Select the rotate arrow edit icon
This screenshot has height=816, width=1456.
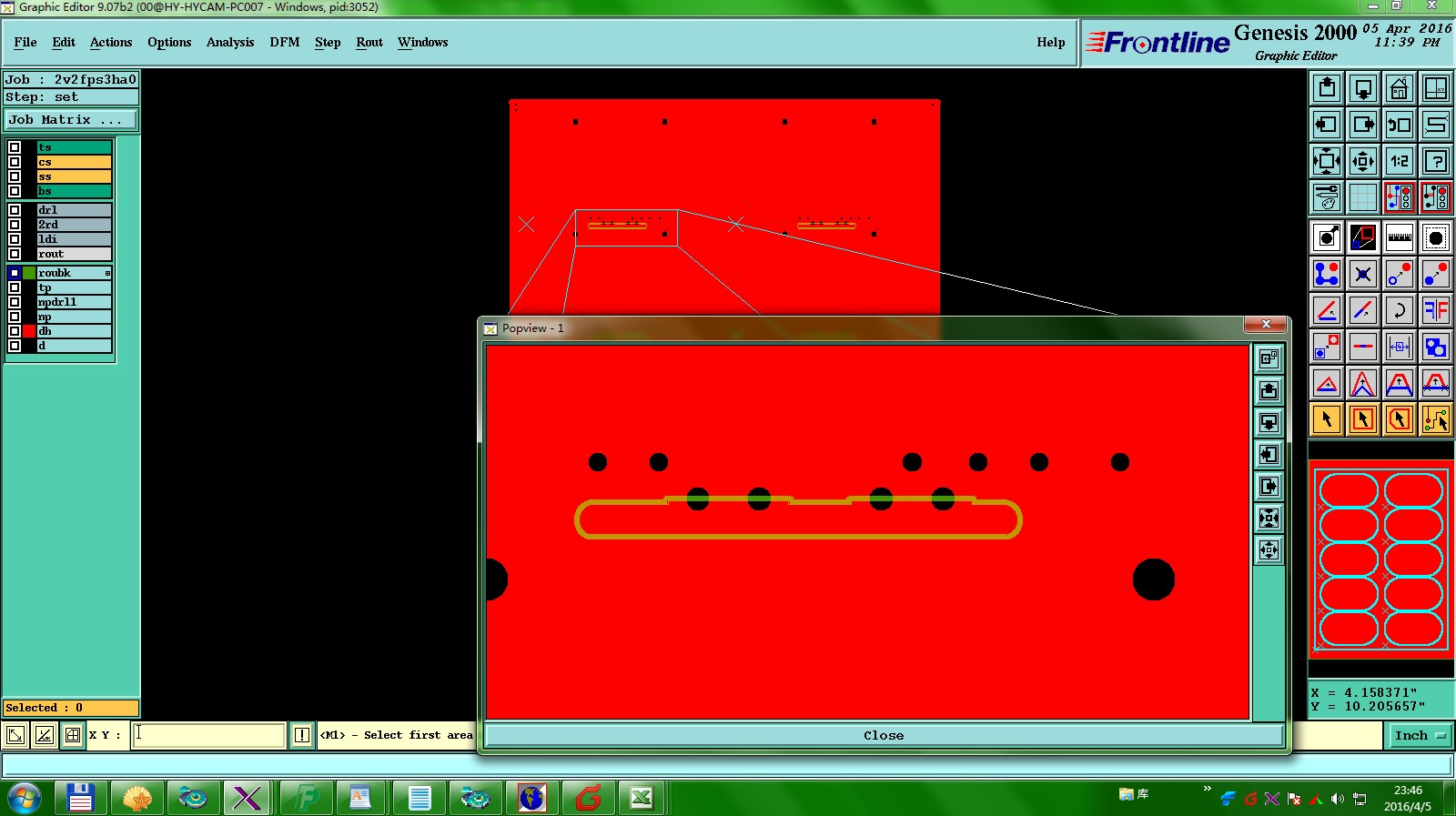[x=1400, y=310]
